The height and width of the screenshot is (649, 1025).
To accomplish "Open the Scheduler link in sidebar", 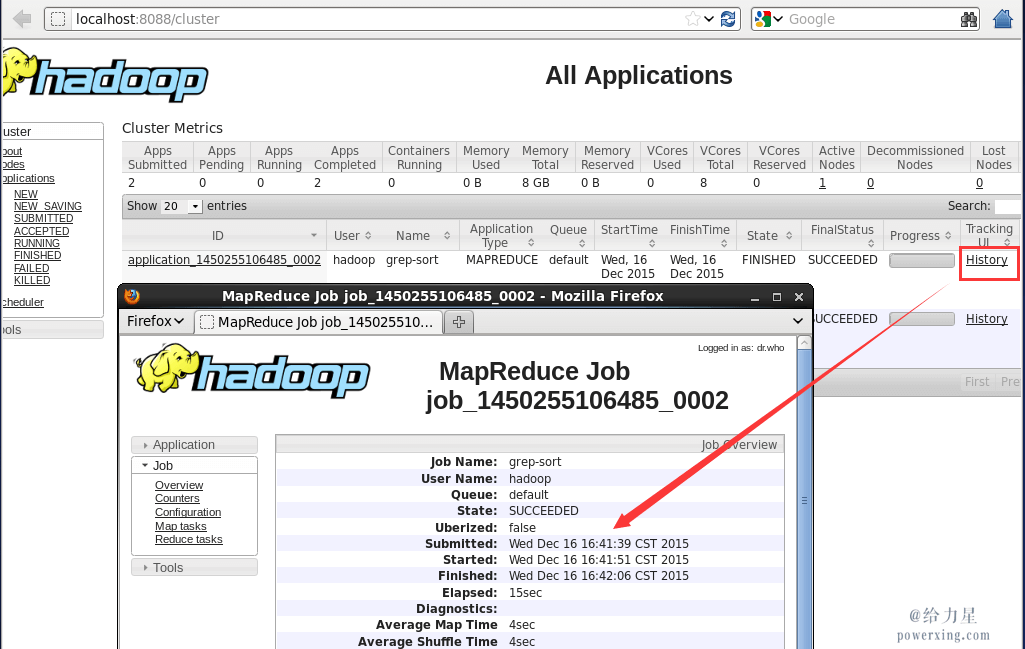I will click(x=23, y=302).
